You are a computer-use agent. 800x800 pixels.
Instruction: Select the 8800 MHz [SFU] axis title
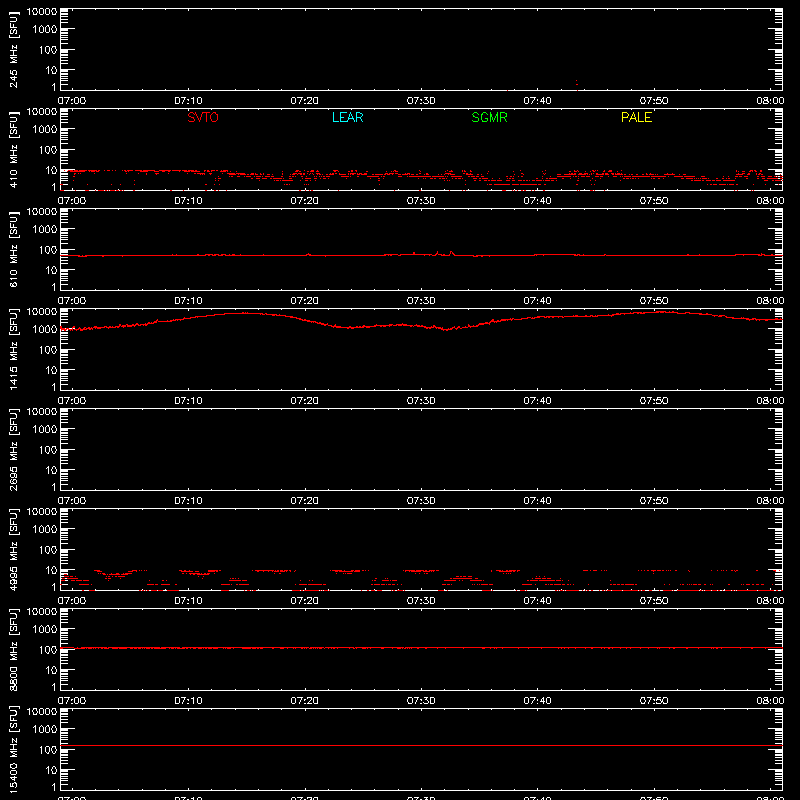tap(14, 649)
